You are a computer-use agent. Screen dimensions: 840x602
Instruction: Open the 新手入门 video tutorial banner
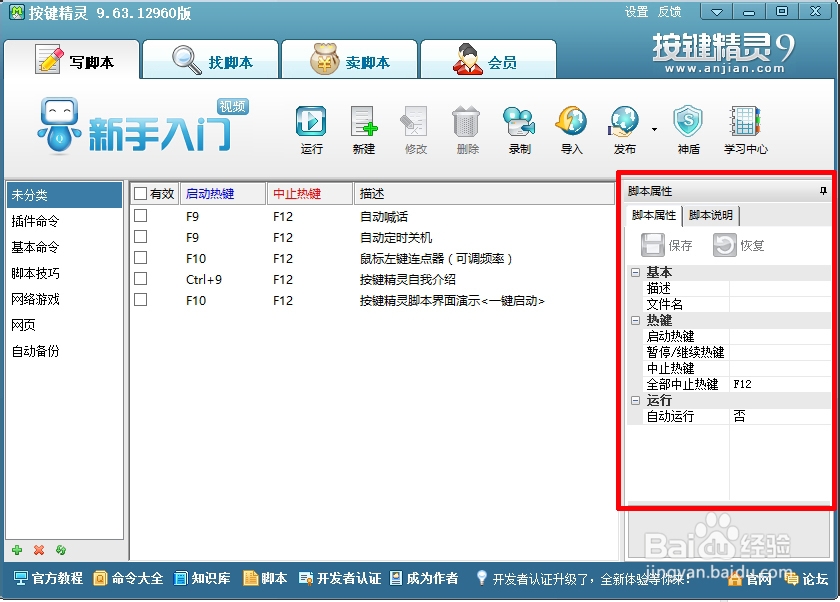click(142, 126)
